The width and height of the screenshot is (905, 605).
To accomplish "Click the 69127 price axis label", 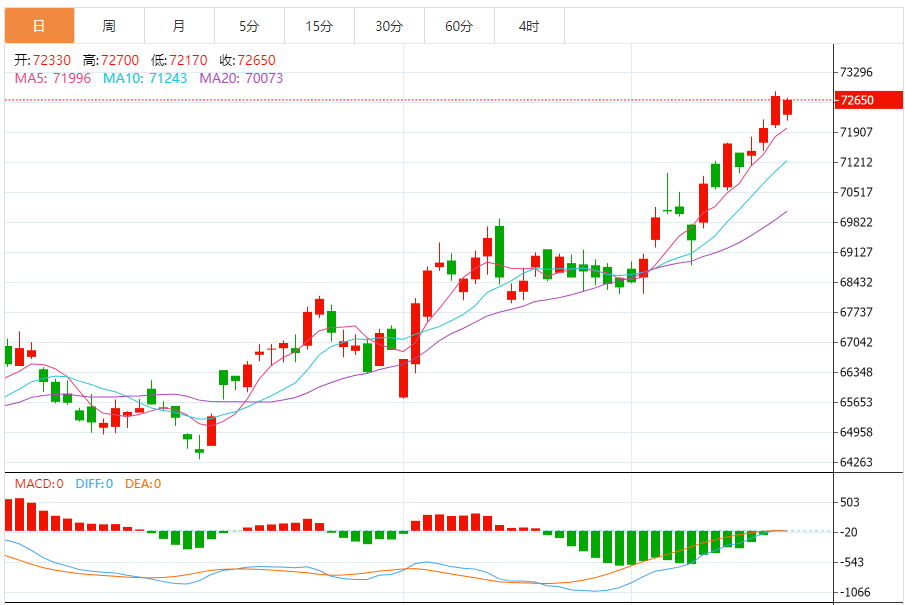I will tap(857, 252).
